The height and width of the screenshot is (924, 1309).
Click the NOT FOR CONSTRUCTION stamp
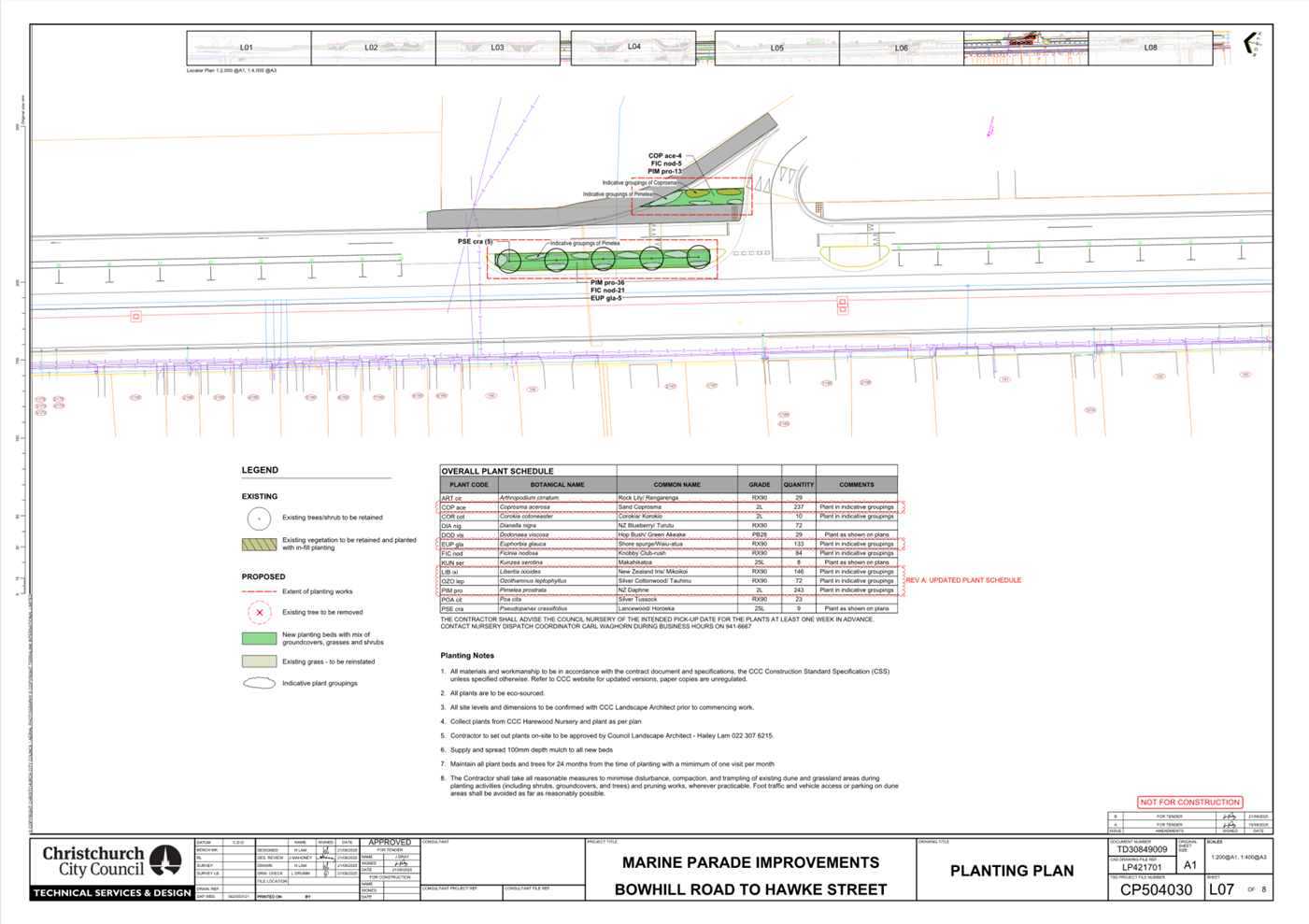1189,802
